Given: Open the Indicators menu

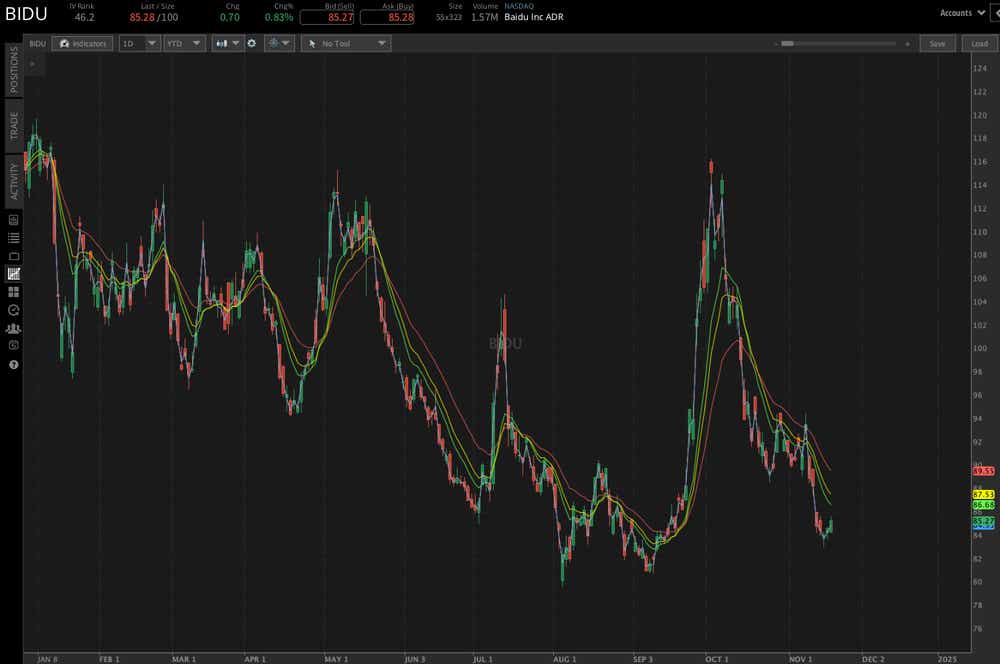Looking at the screenshot, I should tap(82, 44).
